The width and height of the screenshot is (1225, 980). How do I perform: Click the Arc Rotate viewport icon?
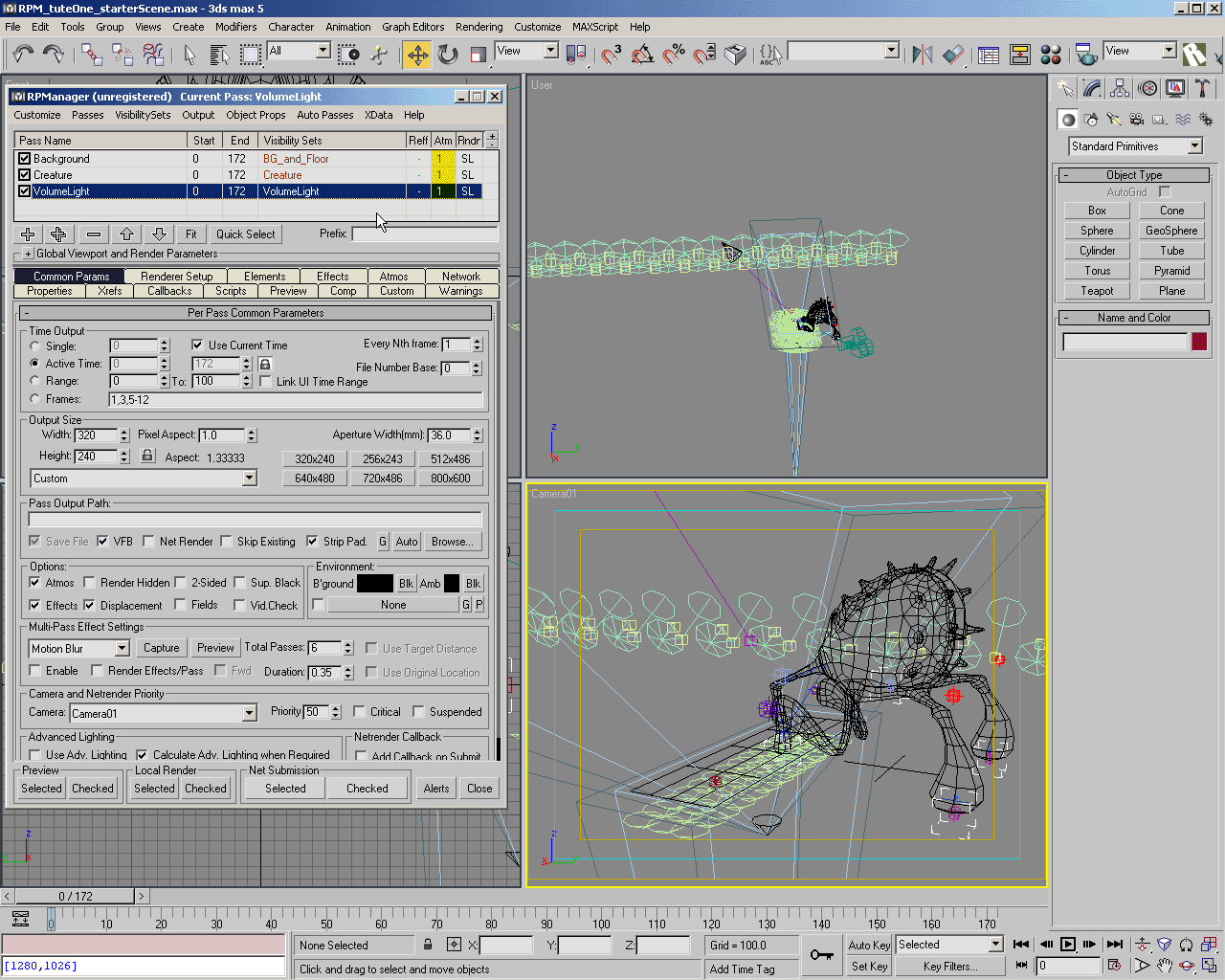[1187, 966]
